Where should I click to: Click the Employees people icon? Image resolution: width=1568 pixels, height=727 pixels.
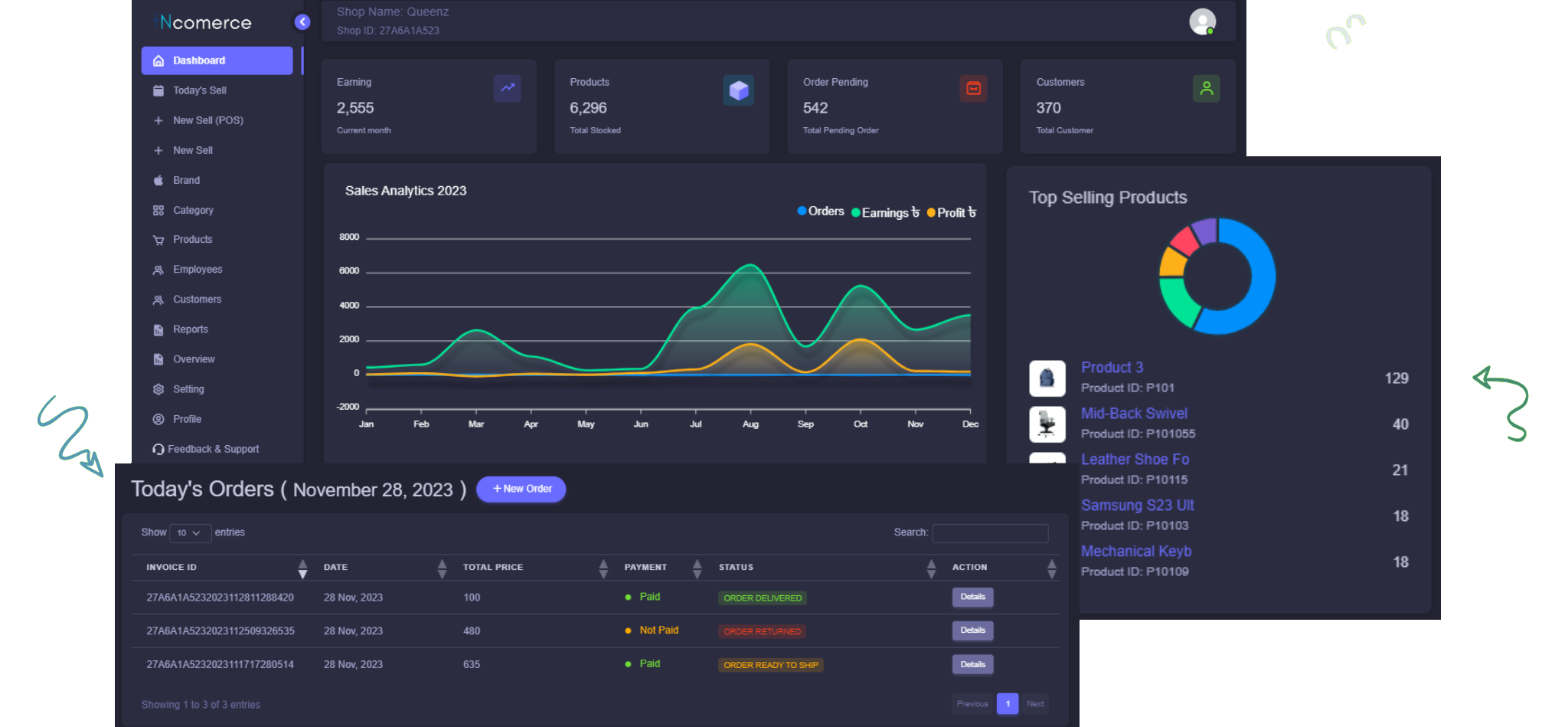tap(158, 270)
